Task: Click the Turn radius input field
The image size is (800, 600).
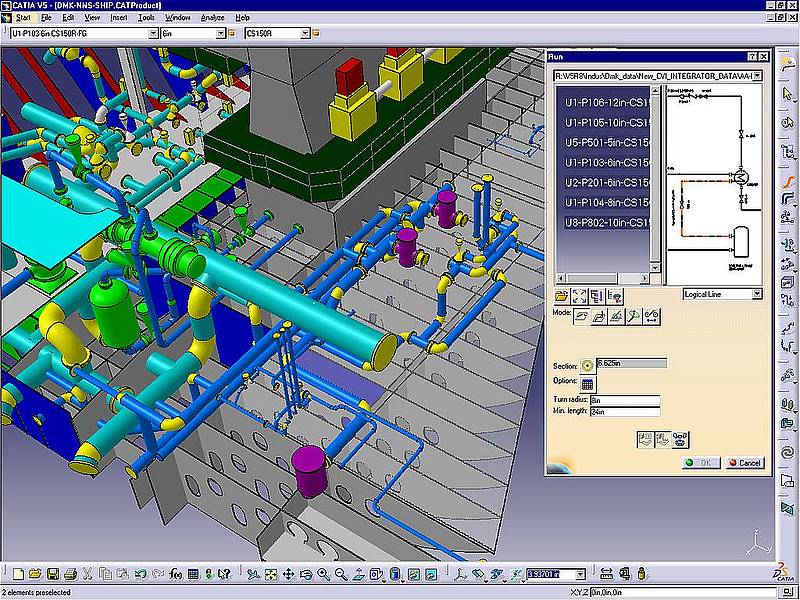Action: [626, 400]
